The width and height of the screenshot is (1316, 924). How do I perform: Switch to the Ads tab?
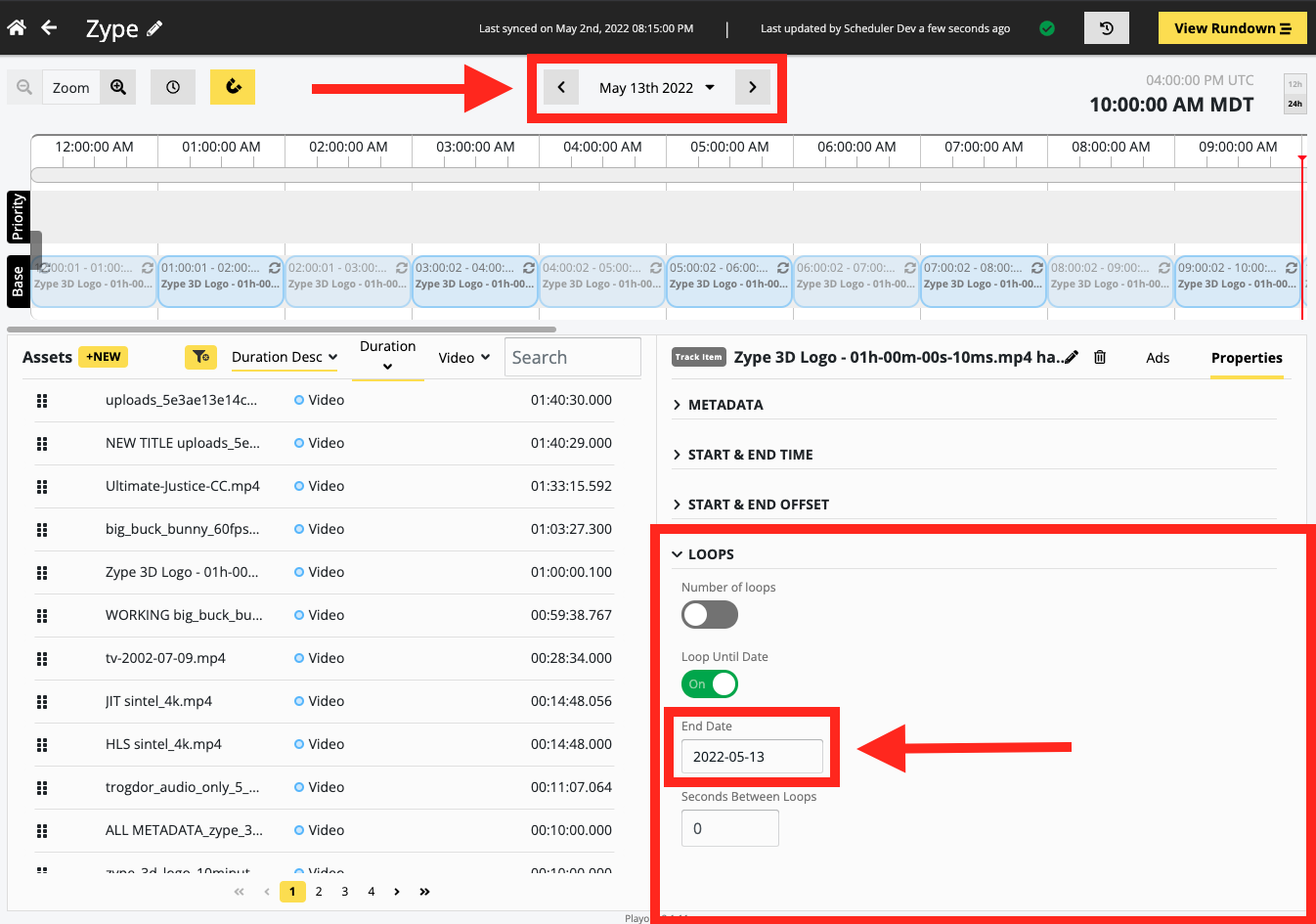pyautogui.click(x=1158, y=358)
